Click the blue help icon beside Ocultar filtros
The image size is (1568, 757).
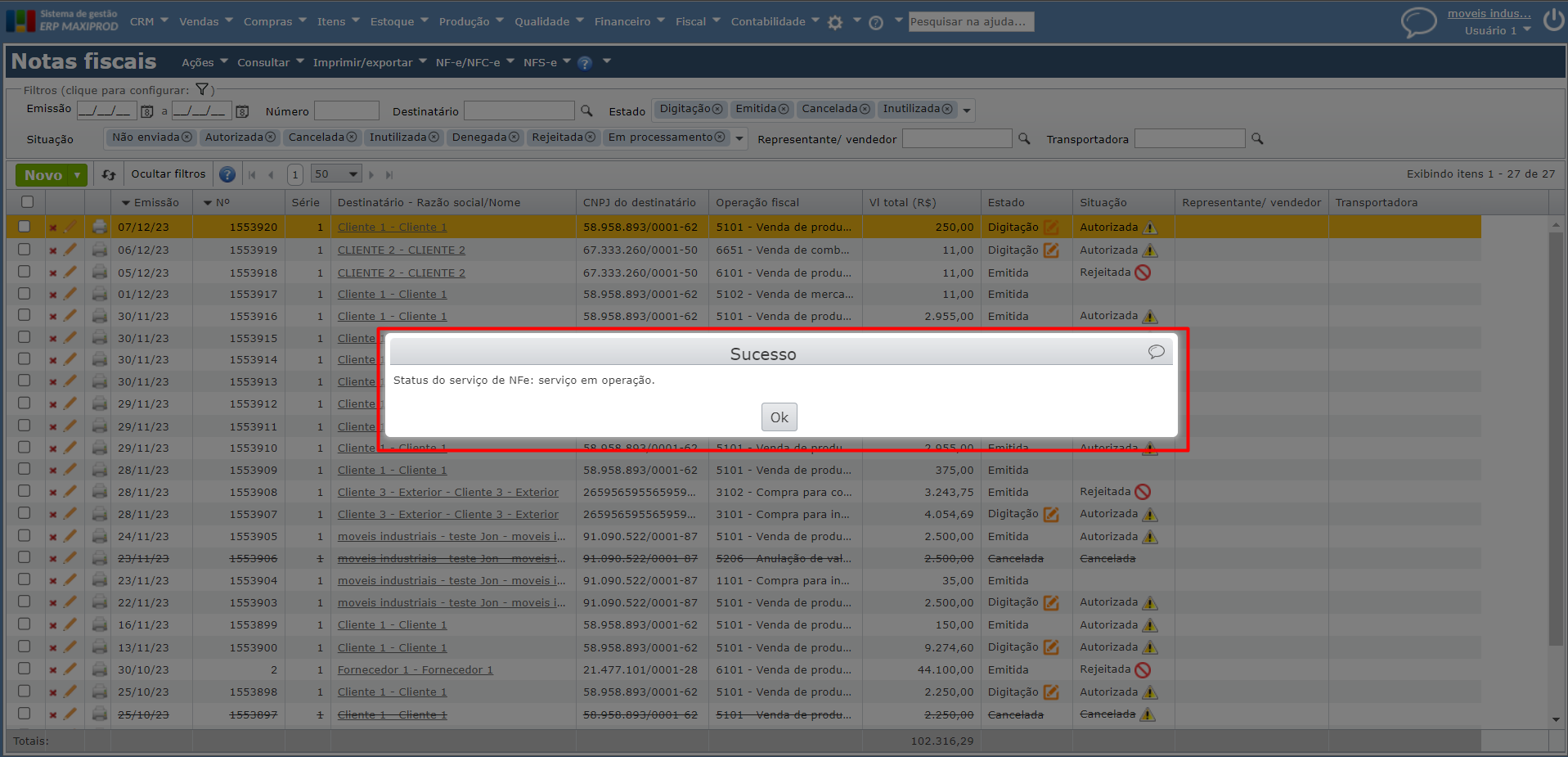click(227, 174)
